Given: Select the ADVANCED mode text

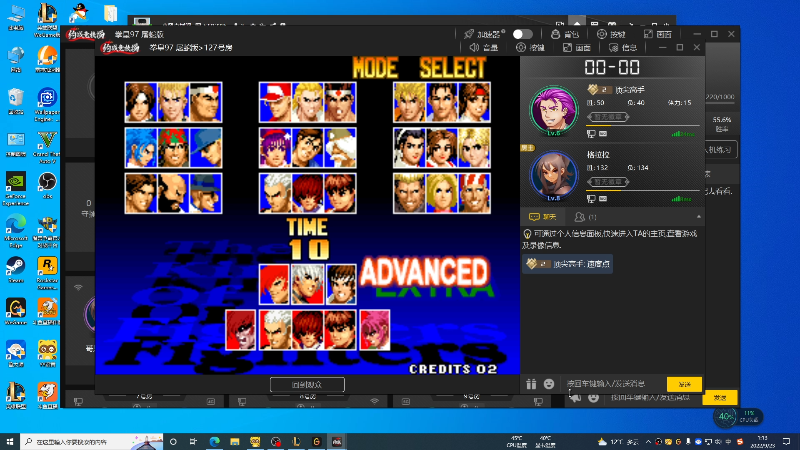Looking at the screenshot, I should pos(424,272).
